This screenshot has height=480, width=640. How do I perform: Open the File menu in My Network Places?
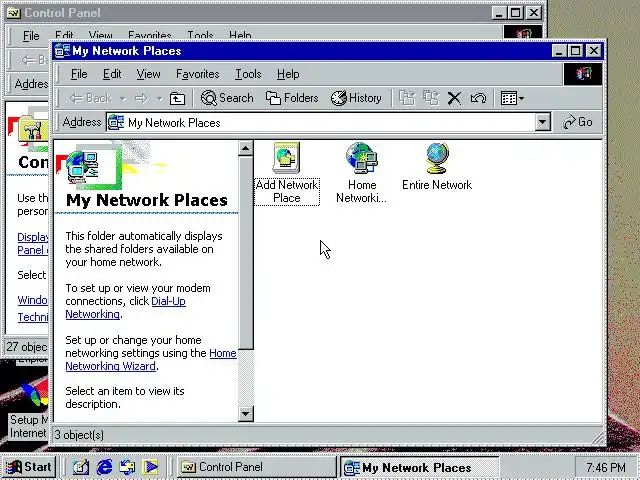pyautogui.click(x=79, y=74)
